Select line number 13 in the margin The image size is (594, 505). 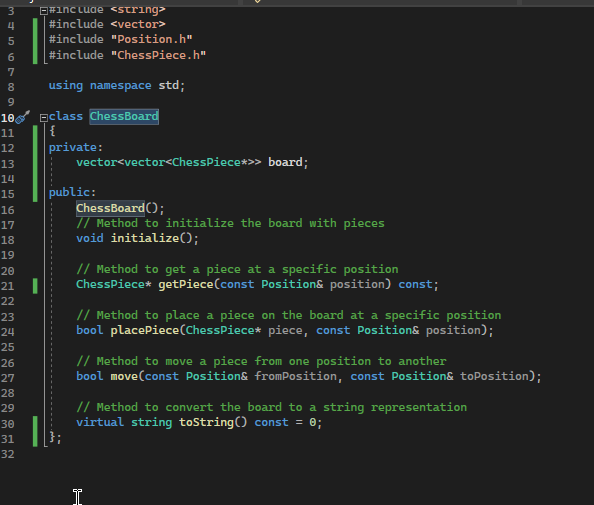[8, 164]
